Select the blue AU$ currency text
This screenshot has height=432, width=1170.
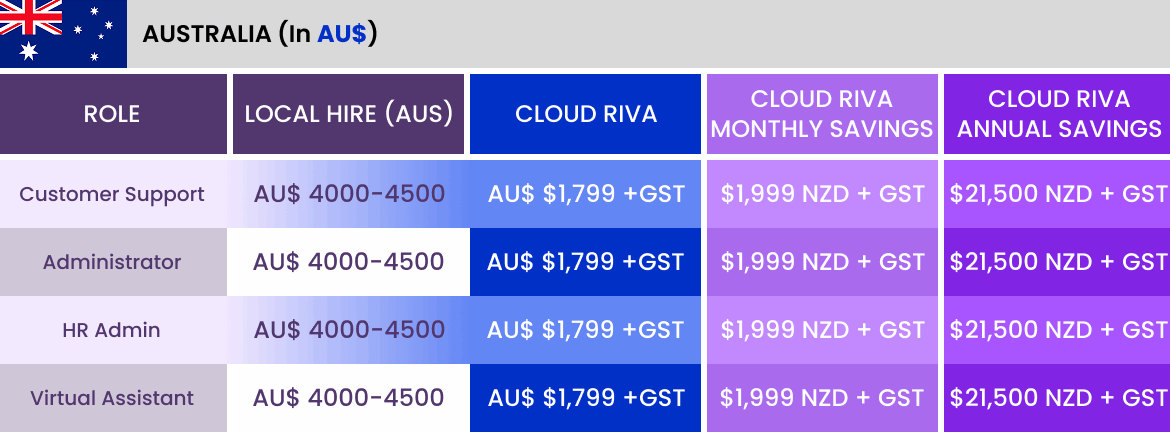(x=342, y=34)
